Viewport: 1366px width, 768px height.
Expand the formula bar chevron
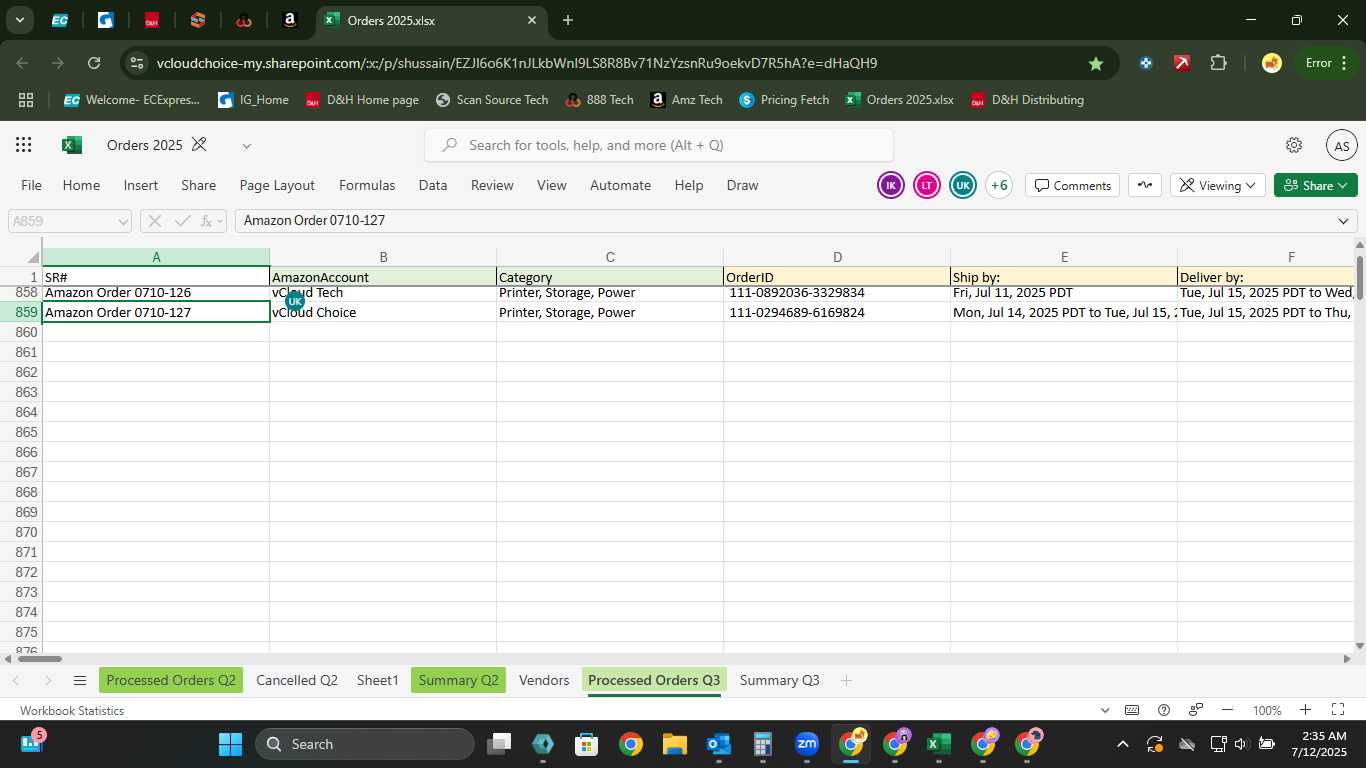[x=1343, y=221]
